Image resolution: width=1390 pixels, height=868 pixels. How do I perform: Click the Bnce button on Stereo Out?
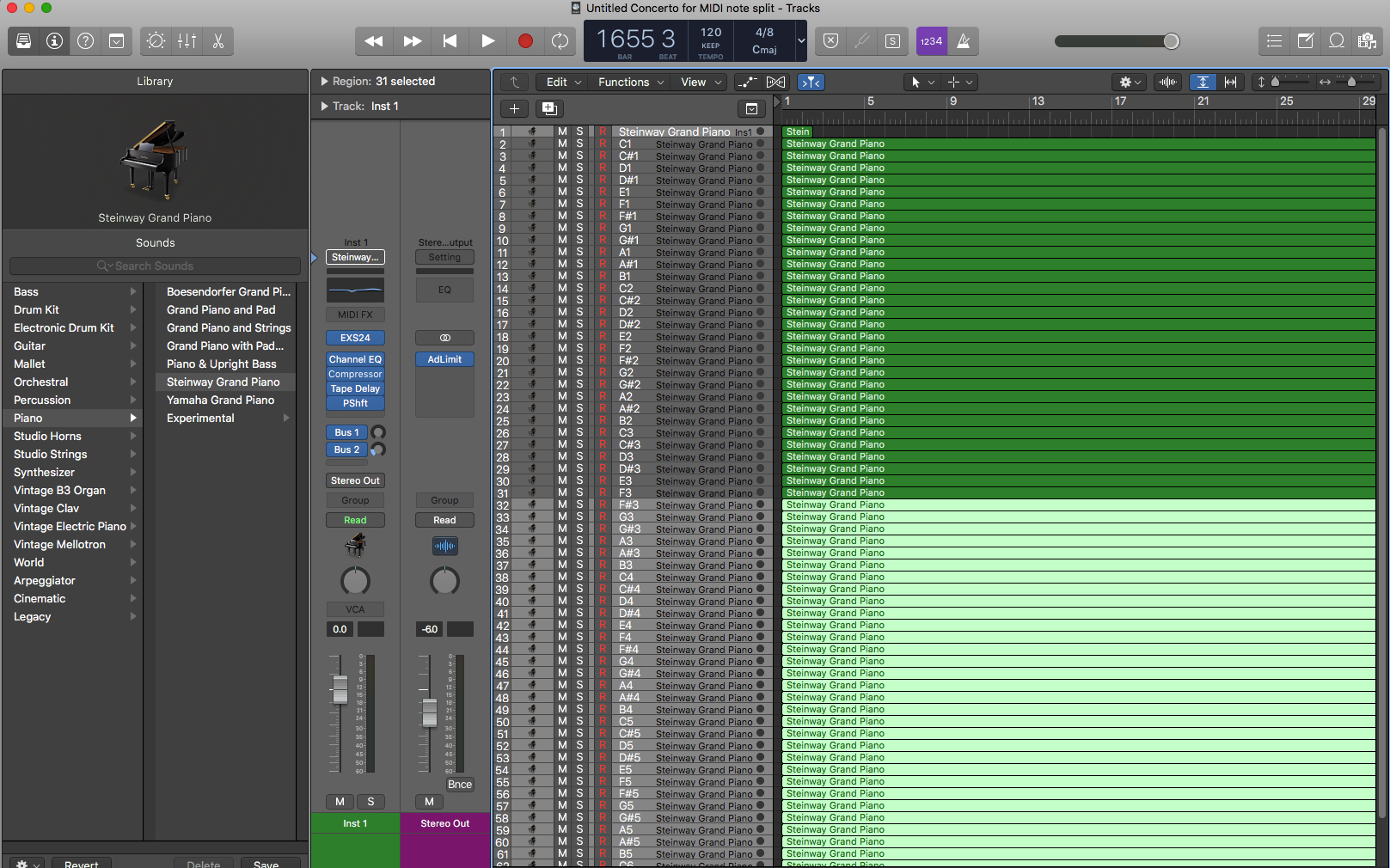[x=460, y=785]
